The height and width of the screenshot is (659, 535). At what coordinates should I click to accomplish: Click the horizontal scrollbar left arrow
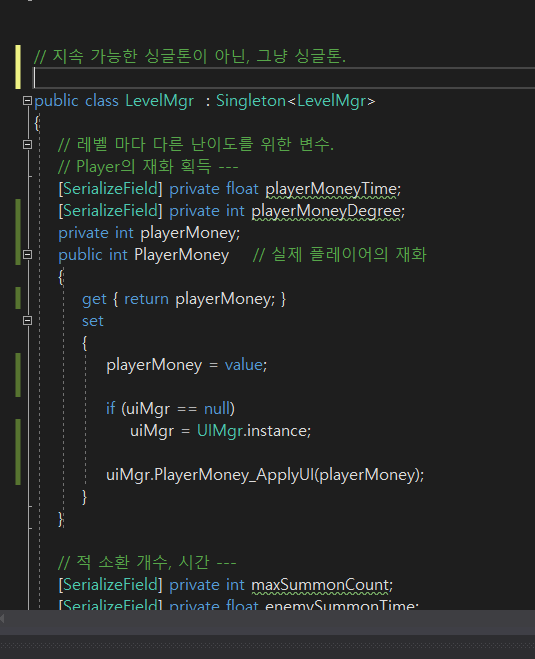pos(3,618)
